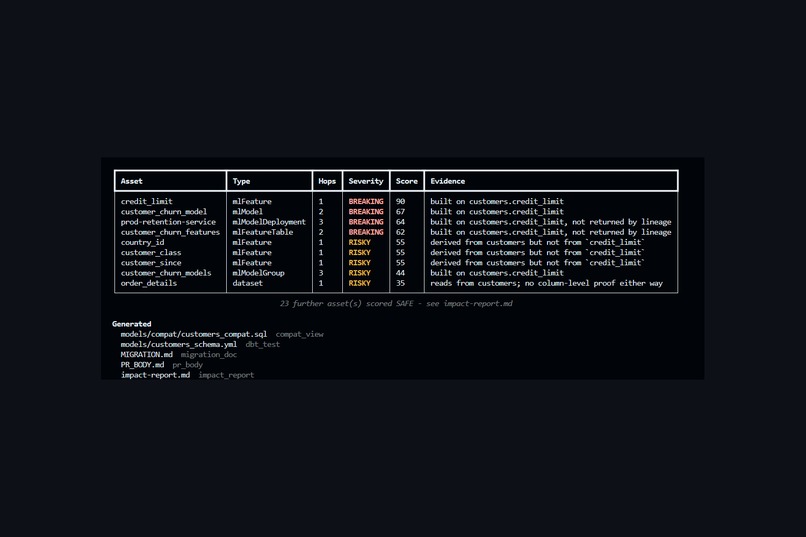Click models/customers_schema.yml file path
The height and width of the screenshot is (537, 806).
(x=179, y=344)
